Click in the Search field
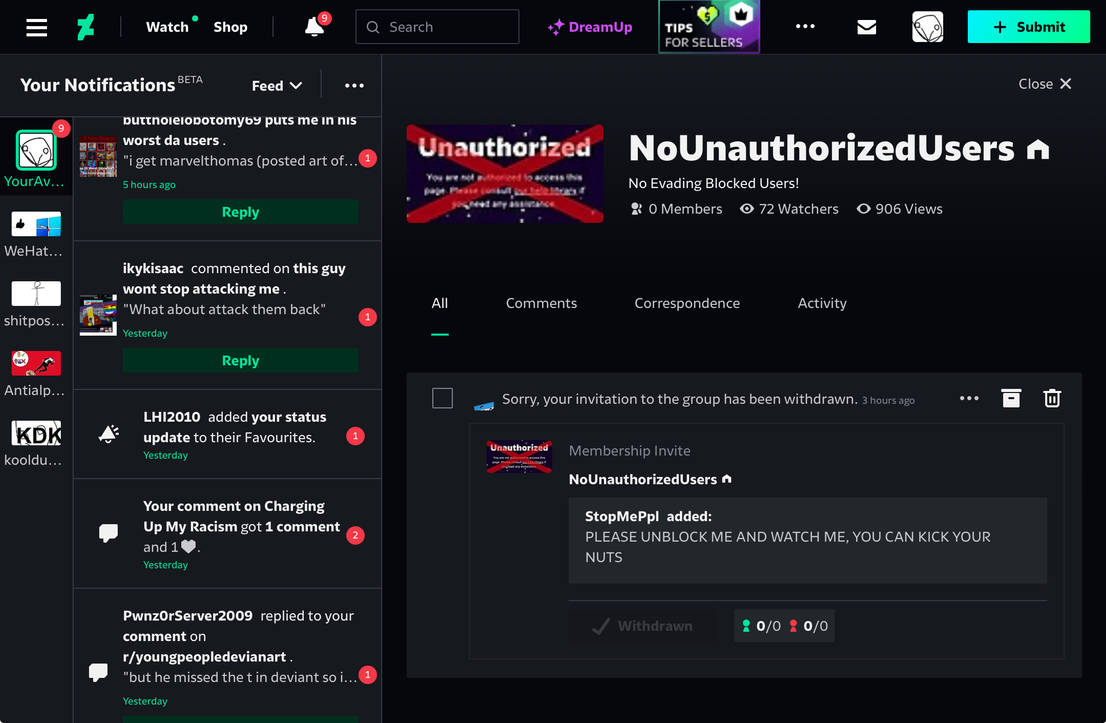This screenshot has height=723, width=1106. pos(437,27)
